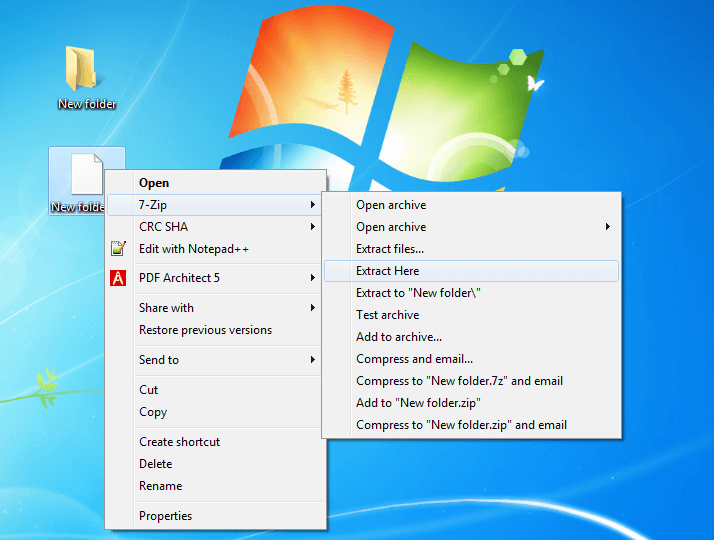The height and width of the screenshot is (540, 714).
Task: Click the first Open archive submenu item
Action: click(x=471, y=205)
